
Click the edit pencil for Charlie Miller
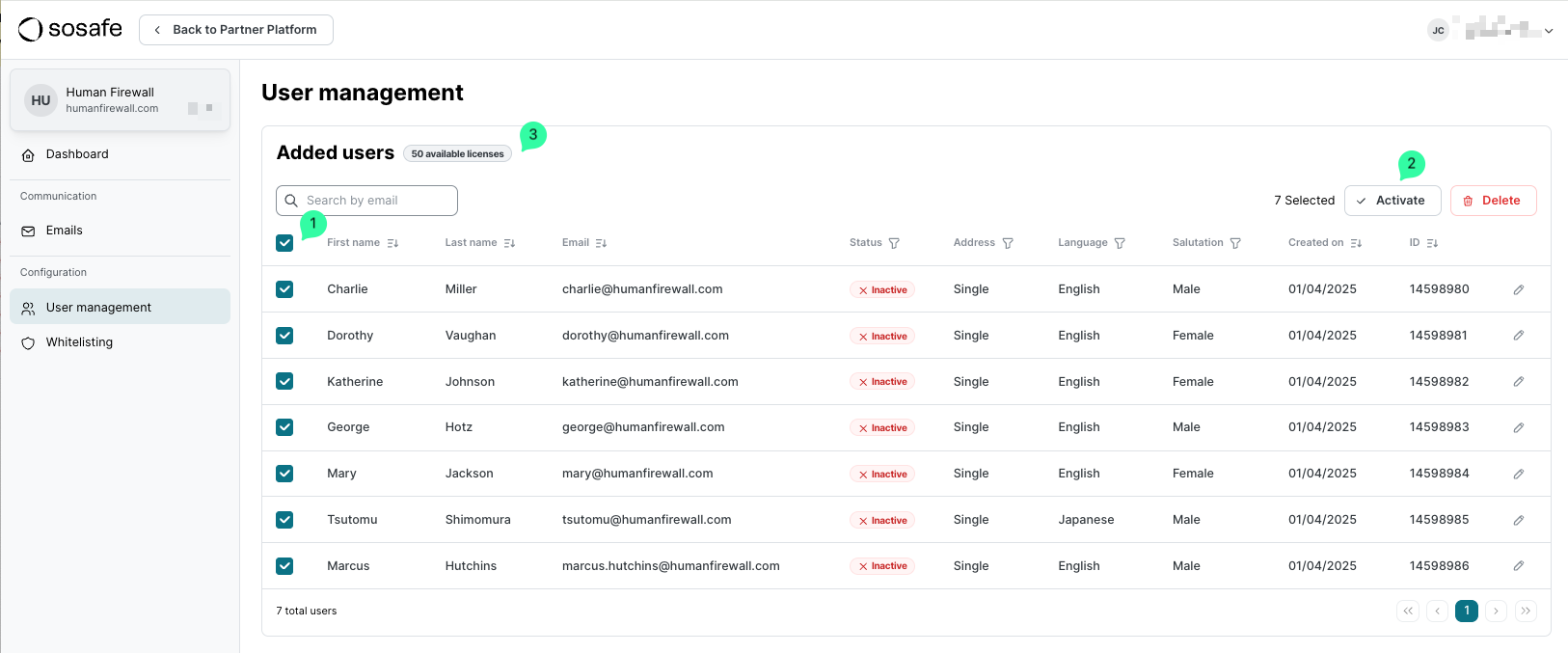[x=1518, y=289]
